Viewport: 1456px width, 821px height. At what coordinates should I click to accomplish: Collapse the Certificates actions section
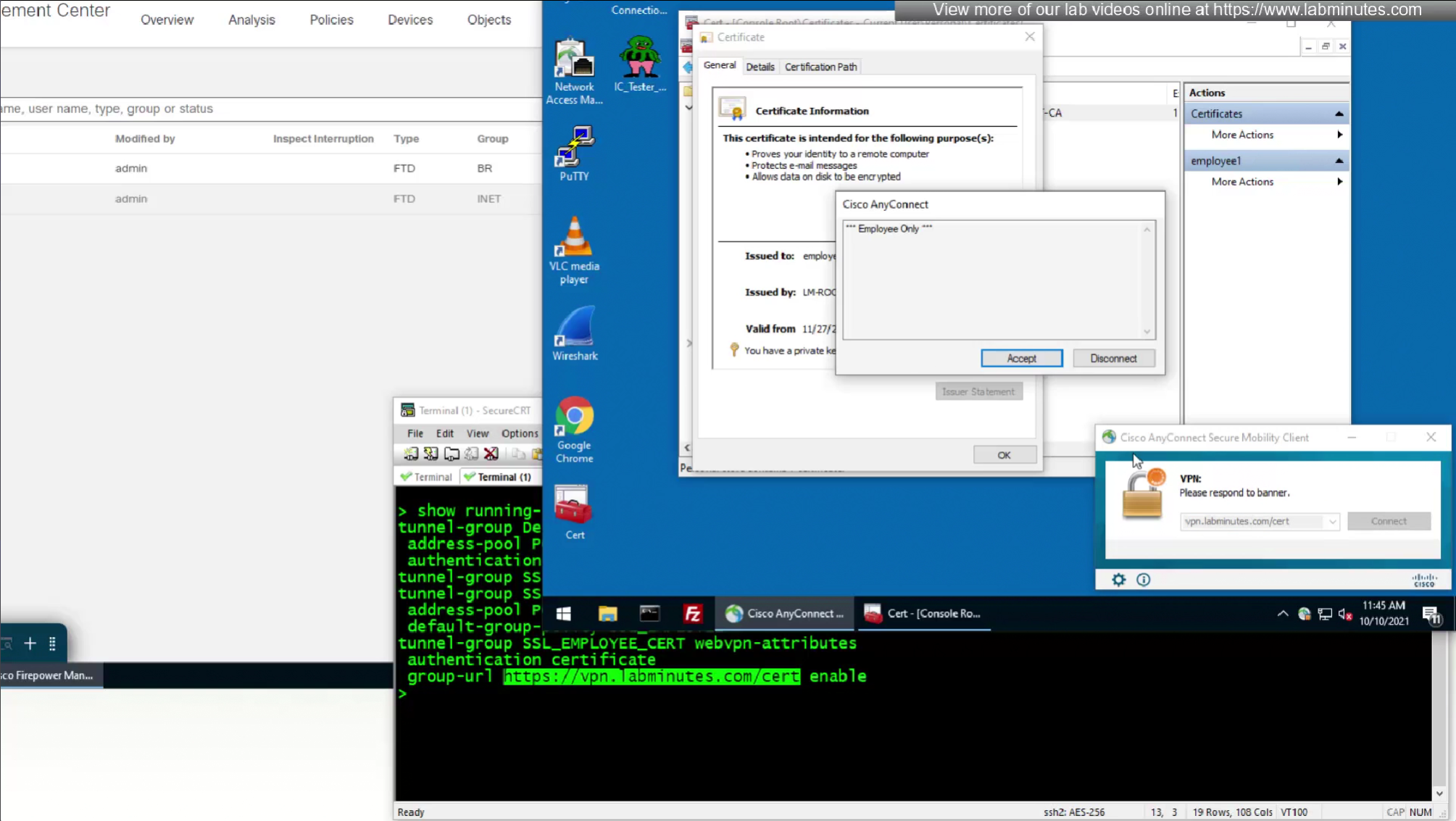[x=1339, y=114]
